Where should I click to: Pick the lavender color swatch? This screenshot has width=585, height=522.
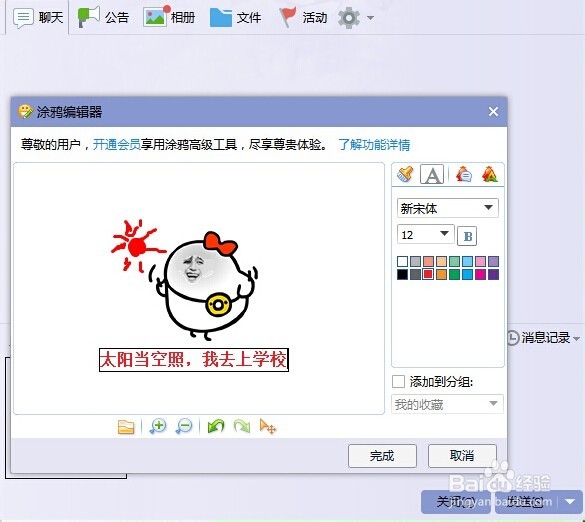[493, 261]
